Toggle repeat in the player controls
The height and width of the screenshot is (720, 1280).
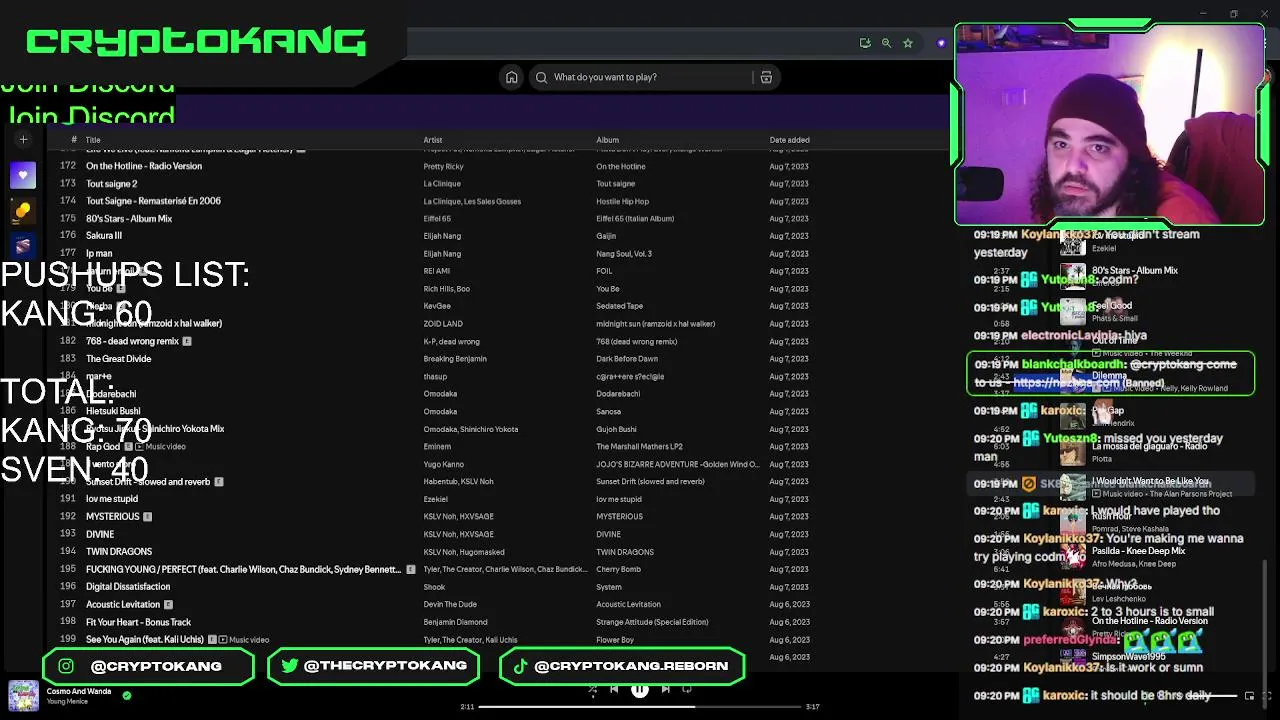[x=687, y=689]
